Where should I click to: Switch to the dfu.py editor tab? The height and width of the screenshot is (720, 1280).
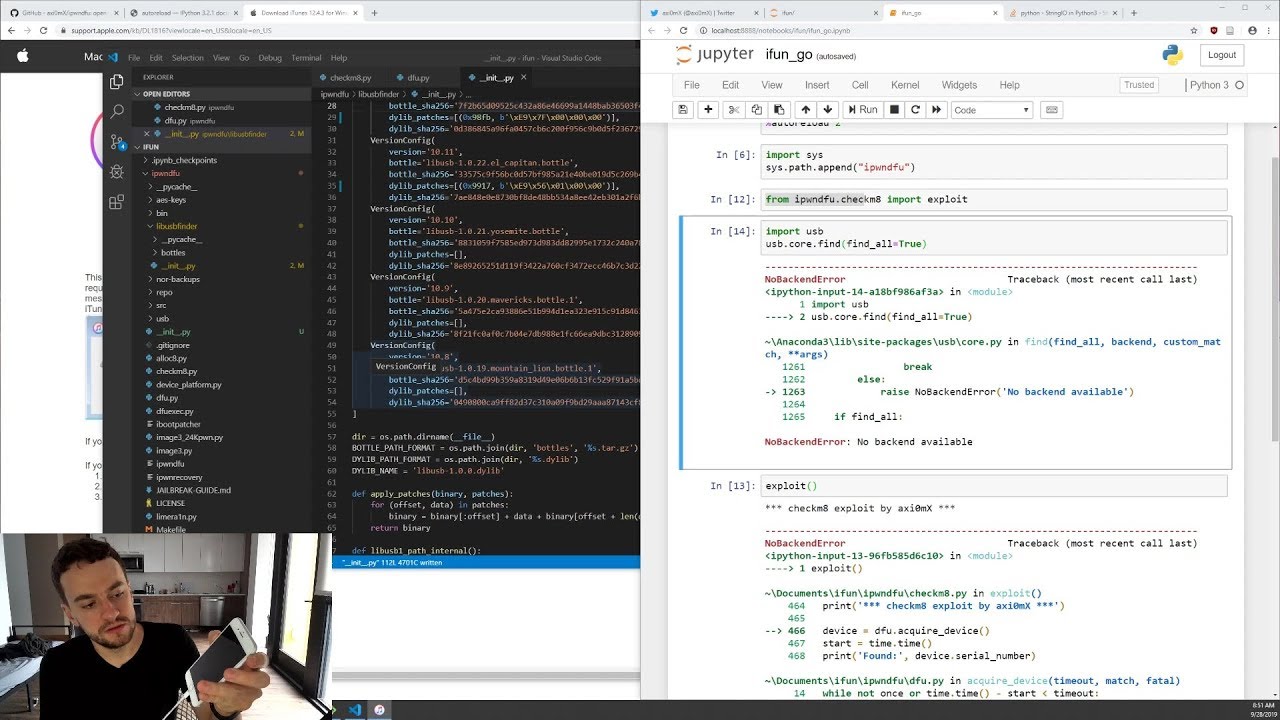418,77
